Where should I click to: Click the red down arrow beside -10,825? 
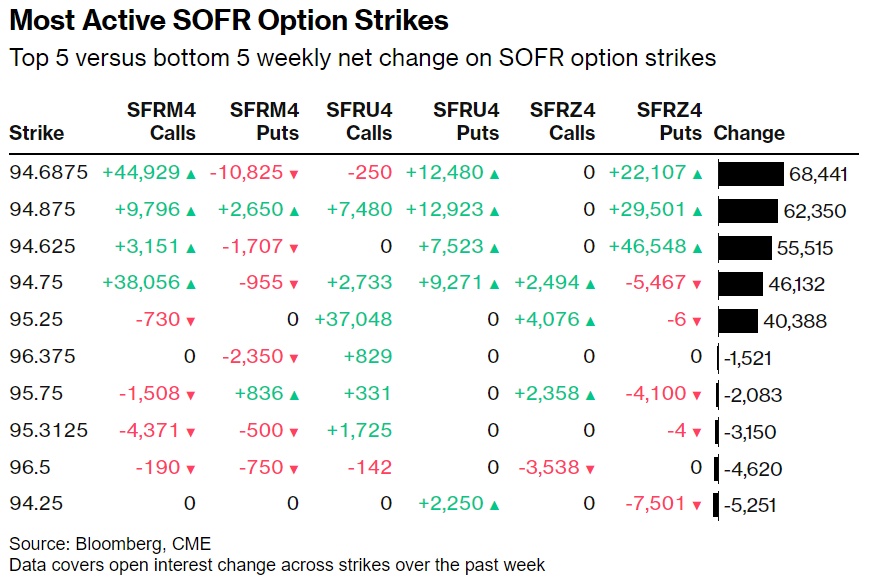tap(293, 175)
